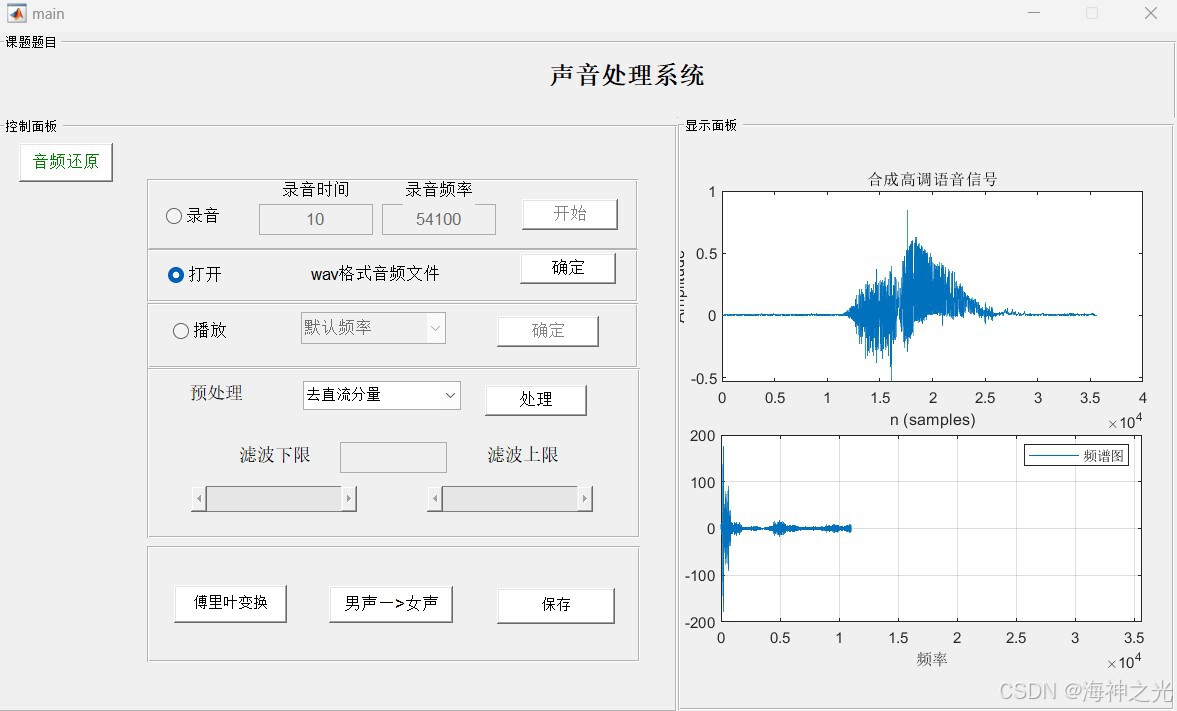Click the 保存 button
This screenshot has height=711, width=1177.
pos(555,605)
